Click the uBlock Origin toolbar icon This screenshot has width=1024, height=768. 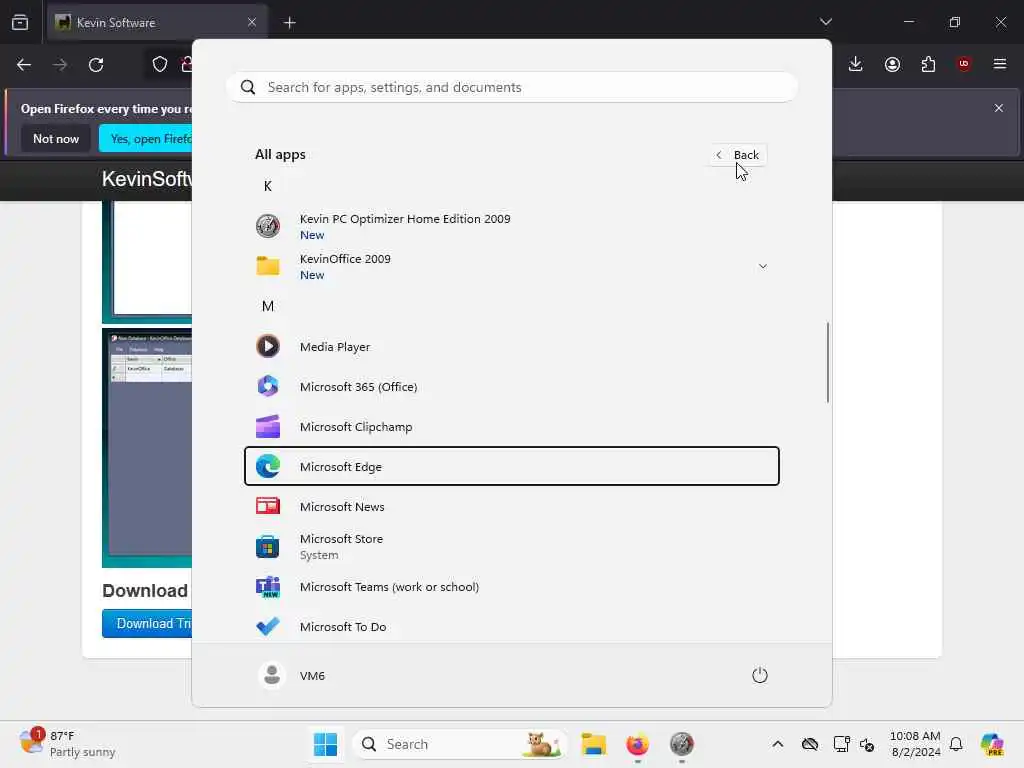964,64
